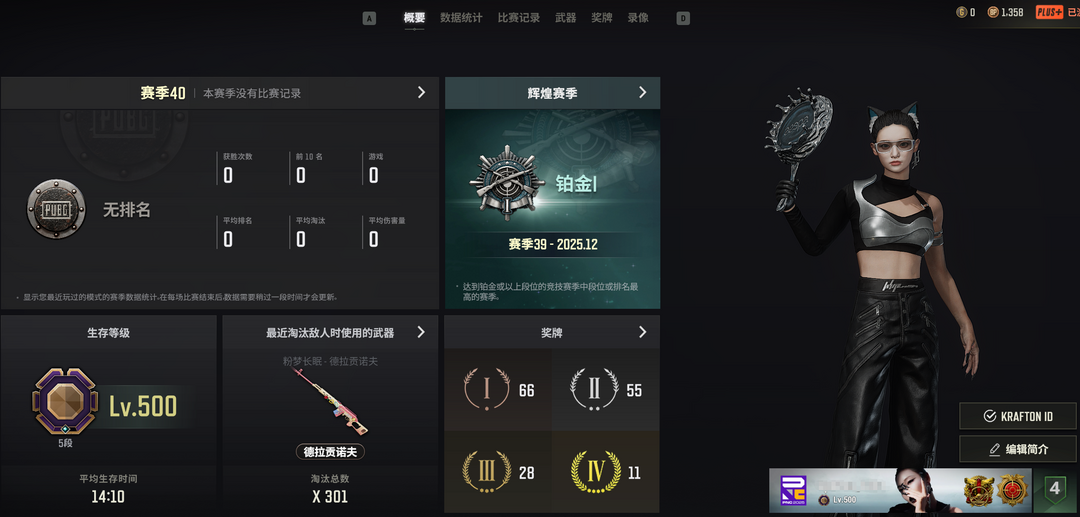Viewport: 1080px width, 517px height.
Task: Select the gold medal IV laurel icon
Action: [x=595, y=472]
